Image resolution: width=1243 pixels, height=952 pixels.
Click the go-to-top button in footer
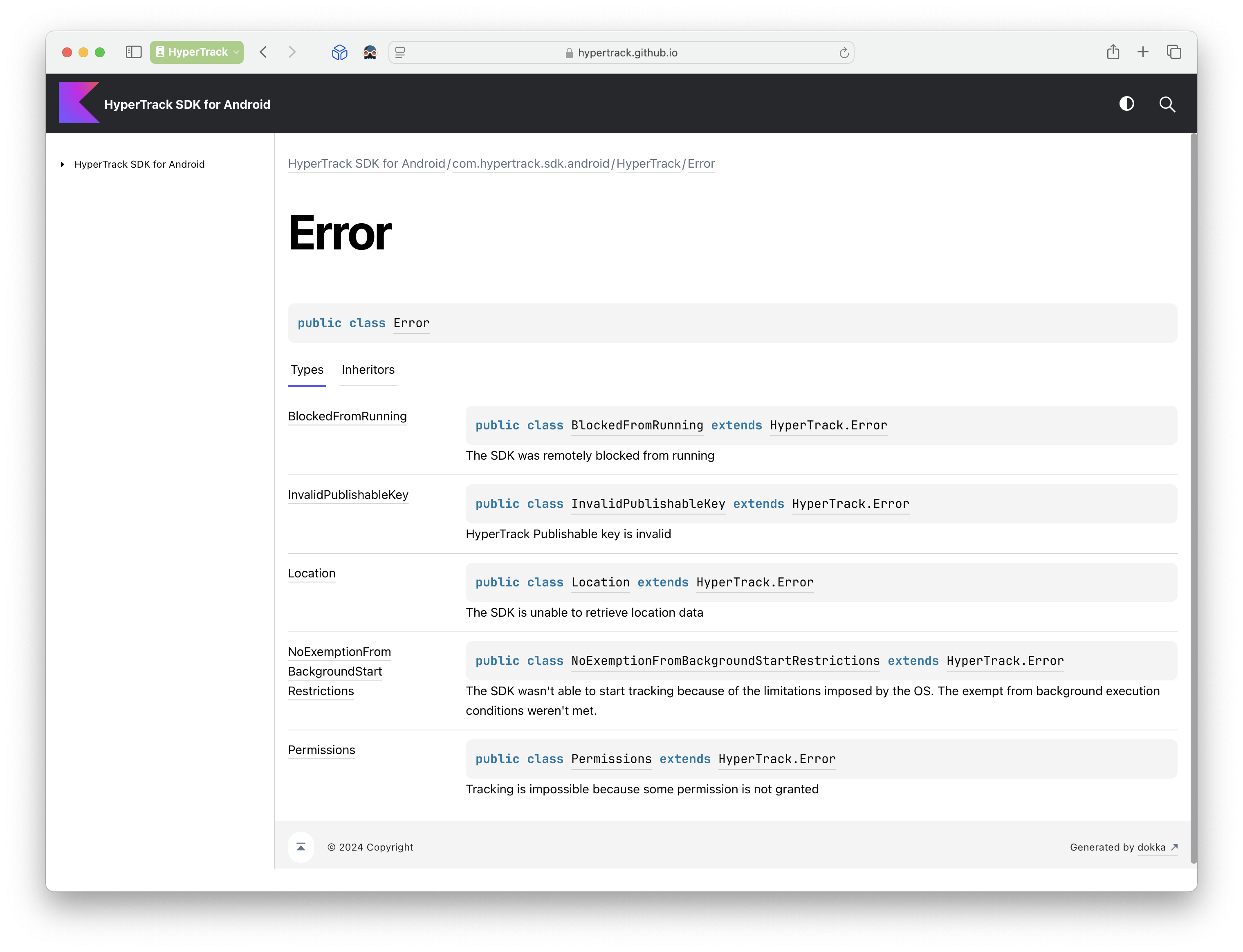tap(301, 847)
